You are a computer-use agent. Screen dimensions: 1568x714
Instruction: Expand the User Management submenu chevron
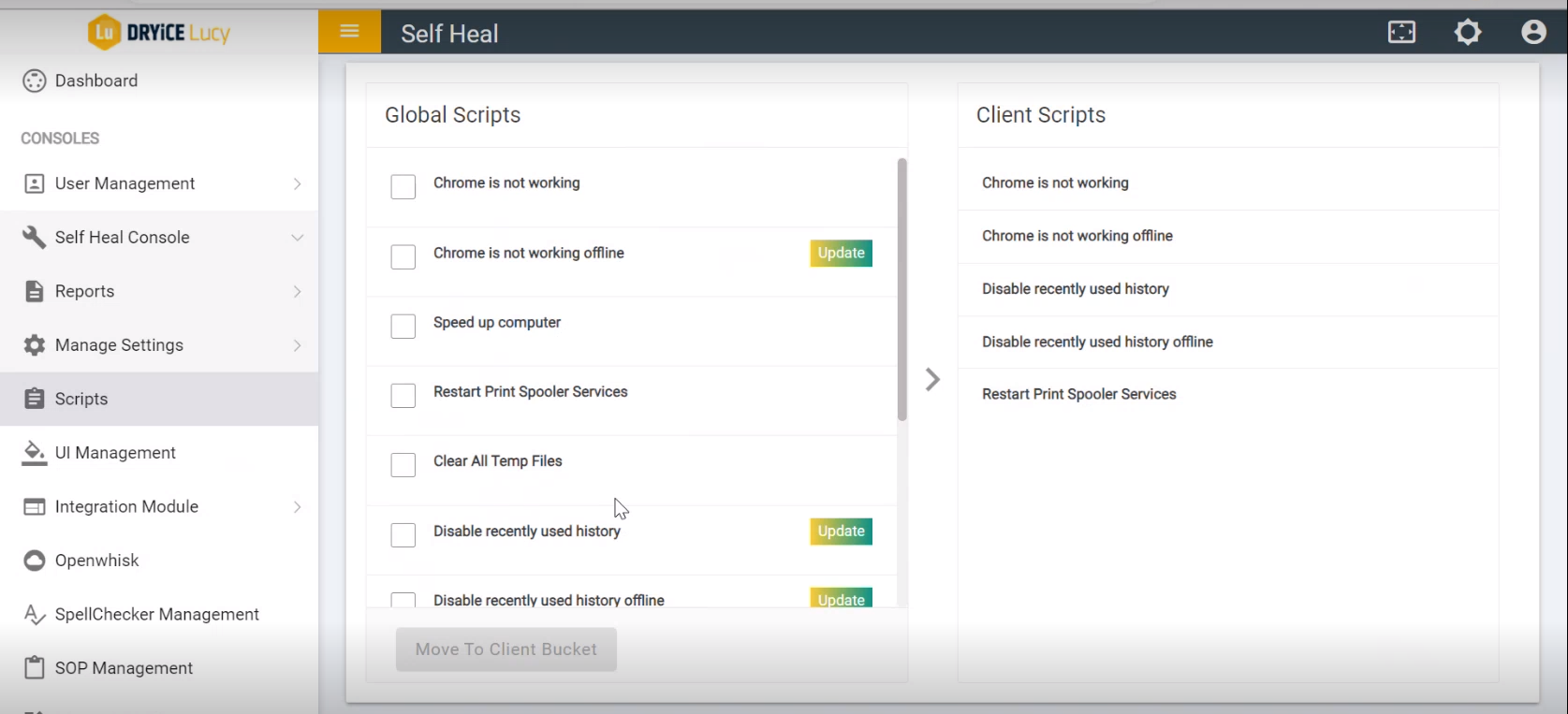297,184
